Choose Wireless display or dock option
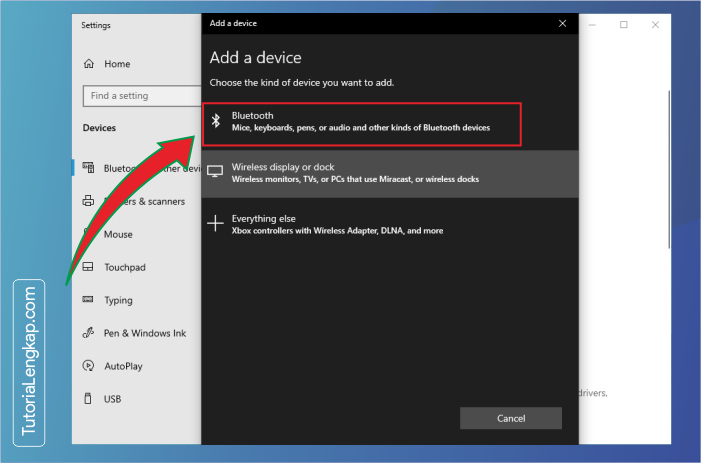 tap(390, 173)
